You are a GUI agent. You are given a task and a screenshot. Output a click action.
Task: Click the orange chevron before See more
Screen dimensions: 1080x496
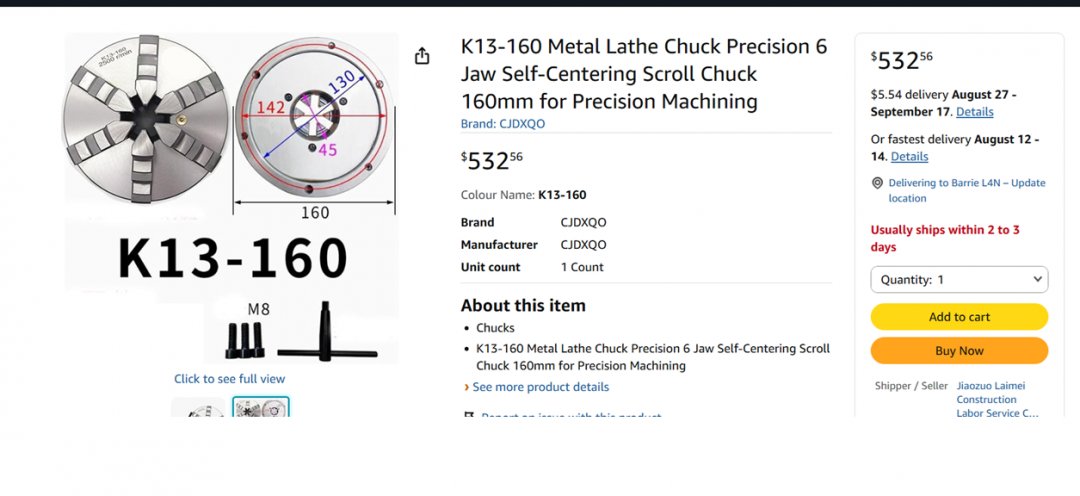tap(466, 388)
